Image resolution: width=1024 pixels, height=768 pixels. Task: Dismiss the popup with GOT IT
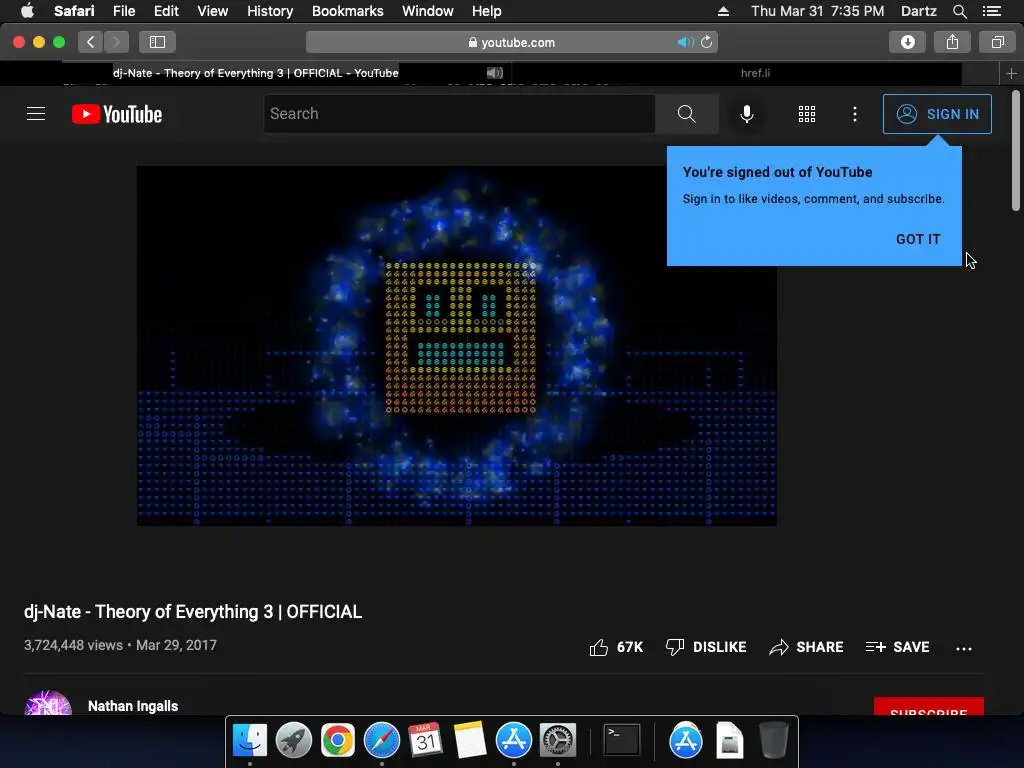pyautogui.click(x=918, y=239)
